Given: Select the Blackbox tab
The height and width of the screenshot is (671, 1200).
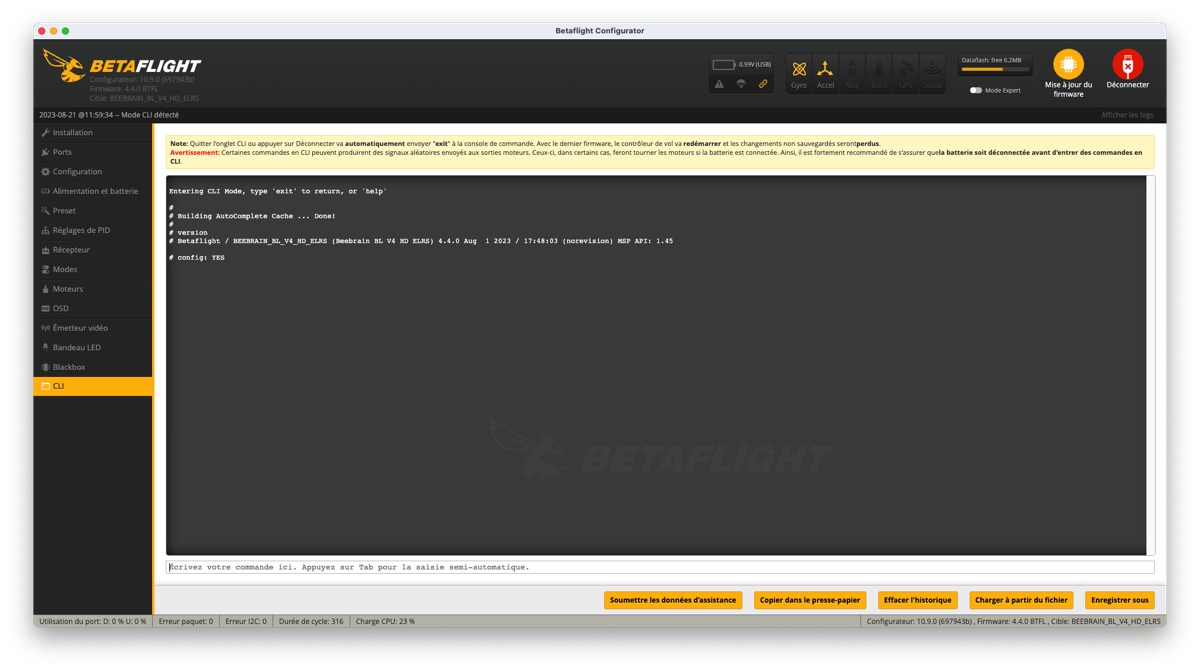Looking at the screenshot, I should 93,367.
